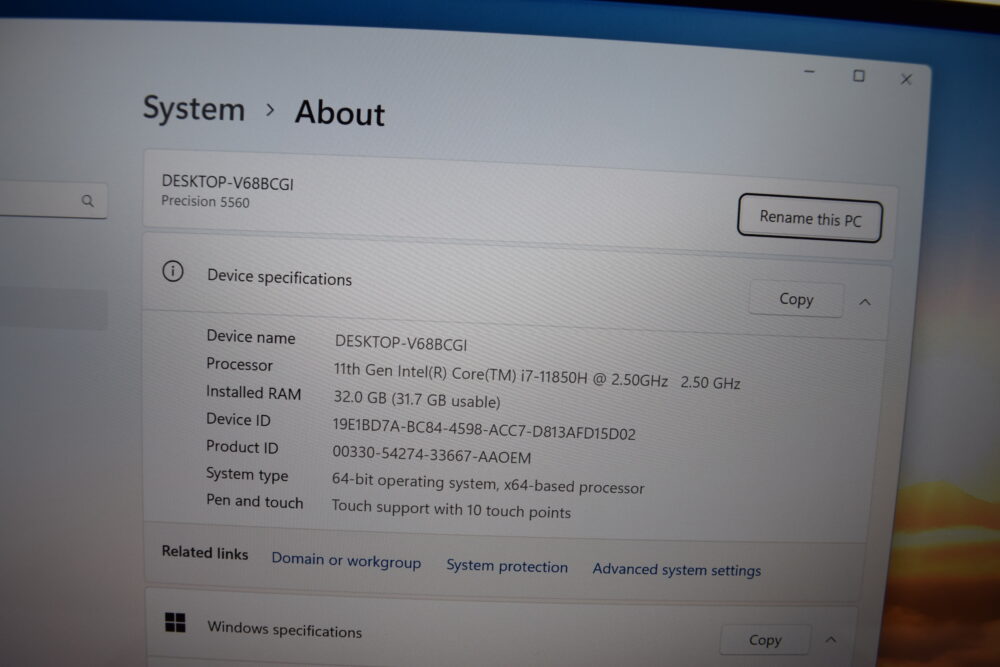The image size is (1000, 667).
Task: Minimize the Settings window
Action: tap(809, 72)
